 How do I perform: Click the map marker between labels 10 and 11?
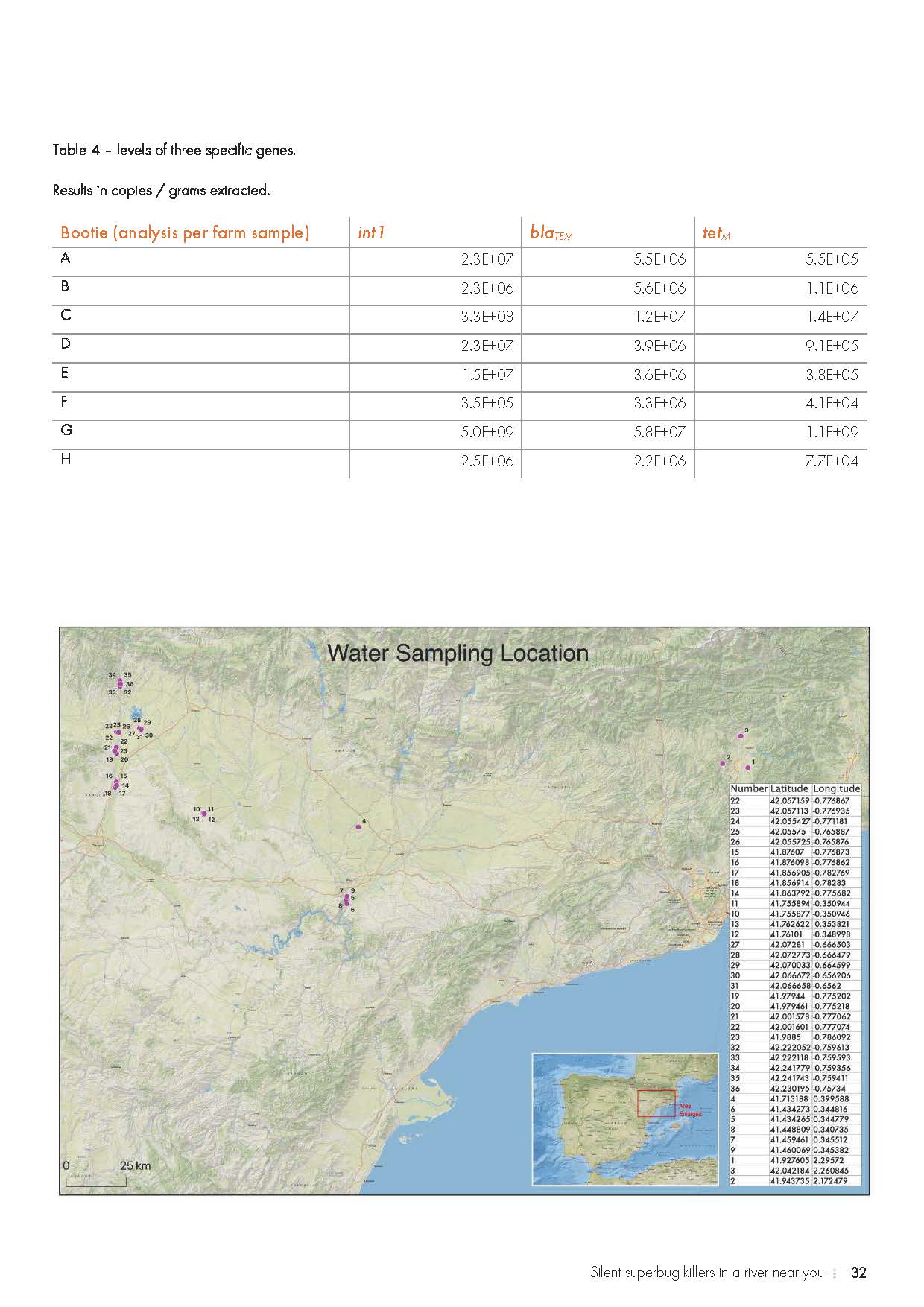pyautogui.click(x=204, y=814)
